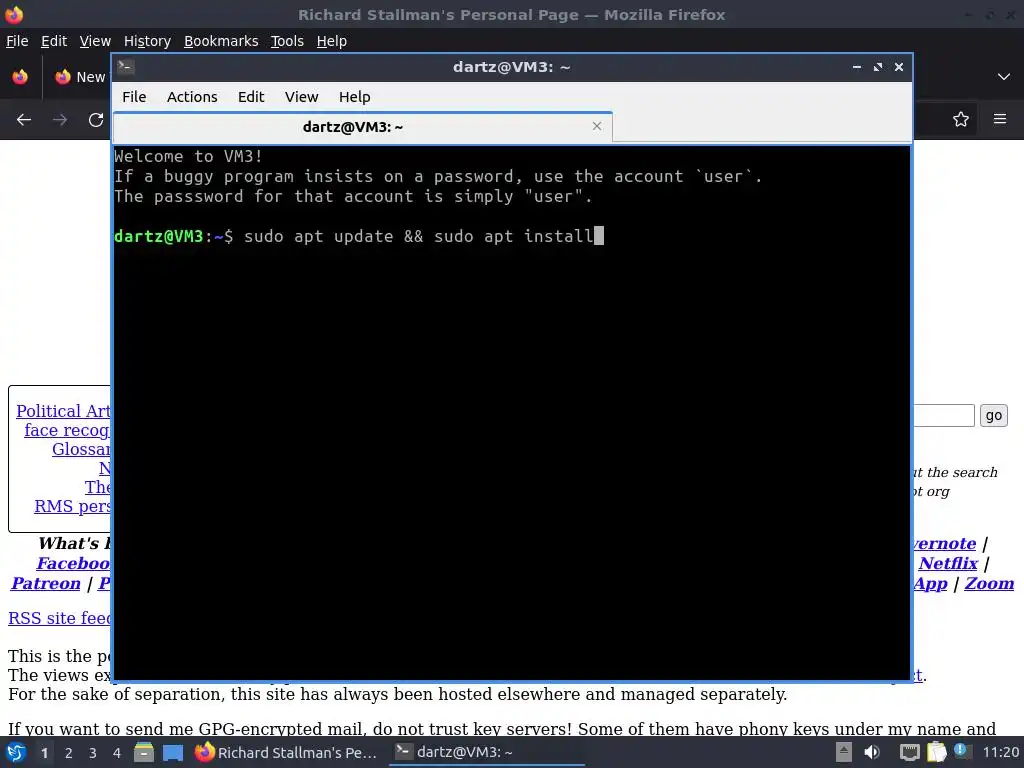Follow the Facebook link

[73, 563]
